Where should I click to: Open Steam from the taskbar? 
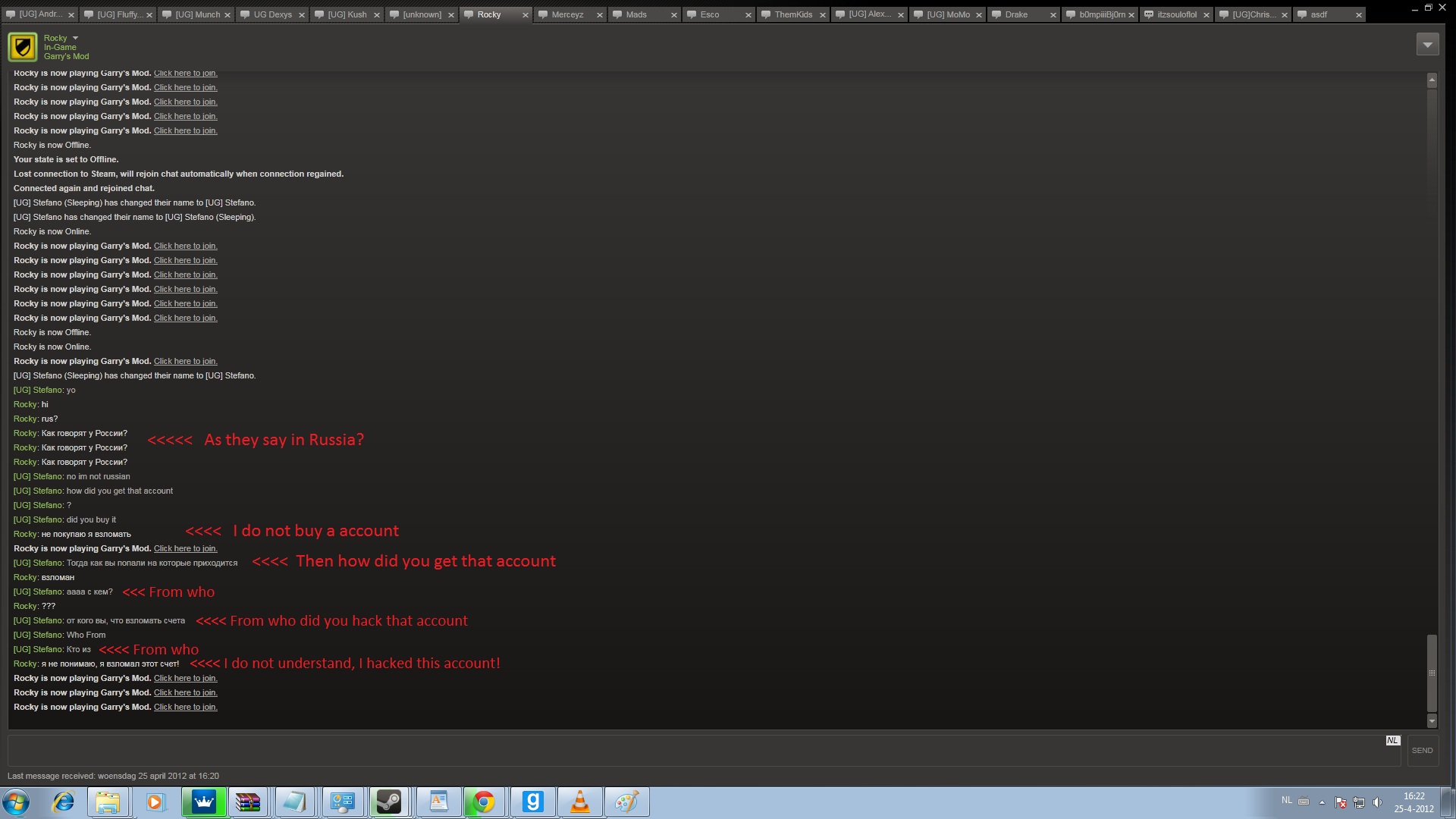point(389,802)
